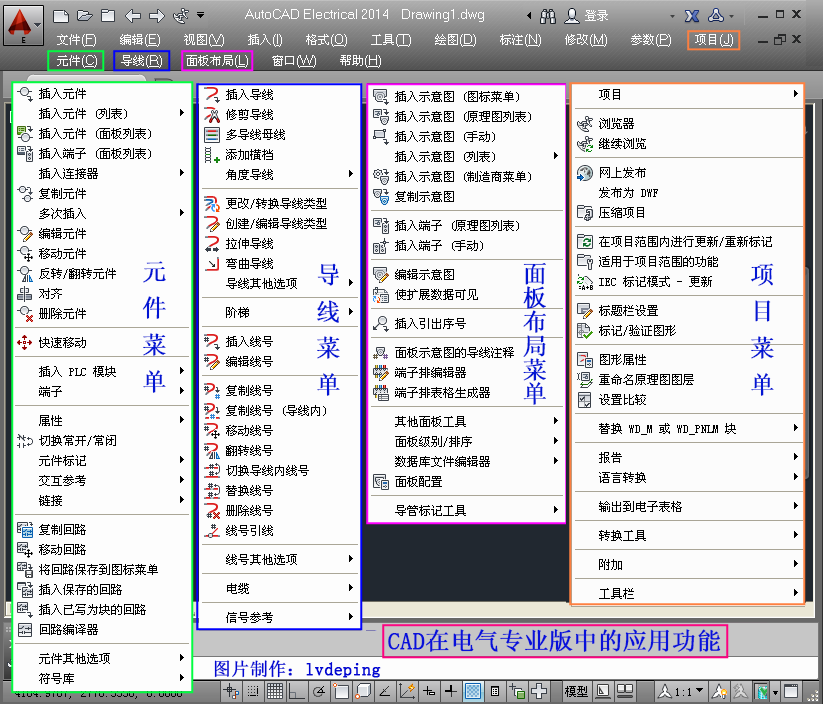The image size is (823, 704).
Task: Toggle grid display in status bar
Action: 275,691
